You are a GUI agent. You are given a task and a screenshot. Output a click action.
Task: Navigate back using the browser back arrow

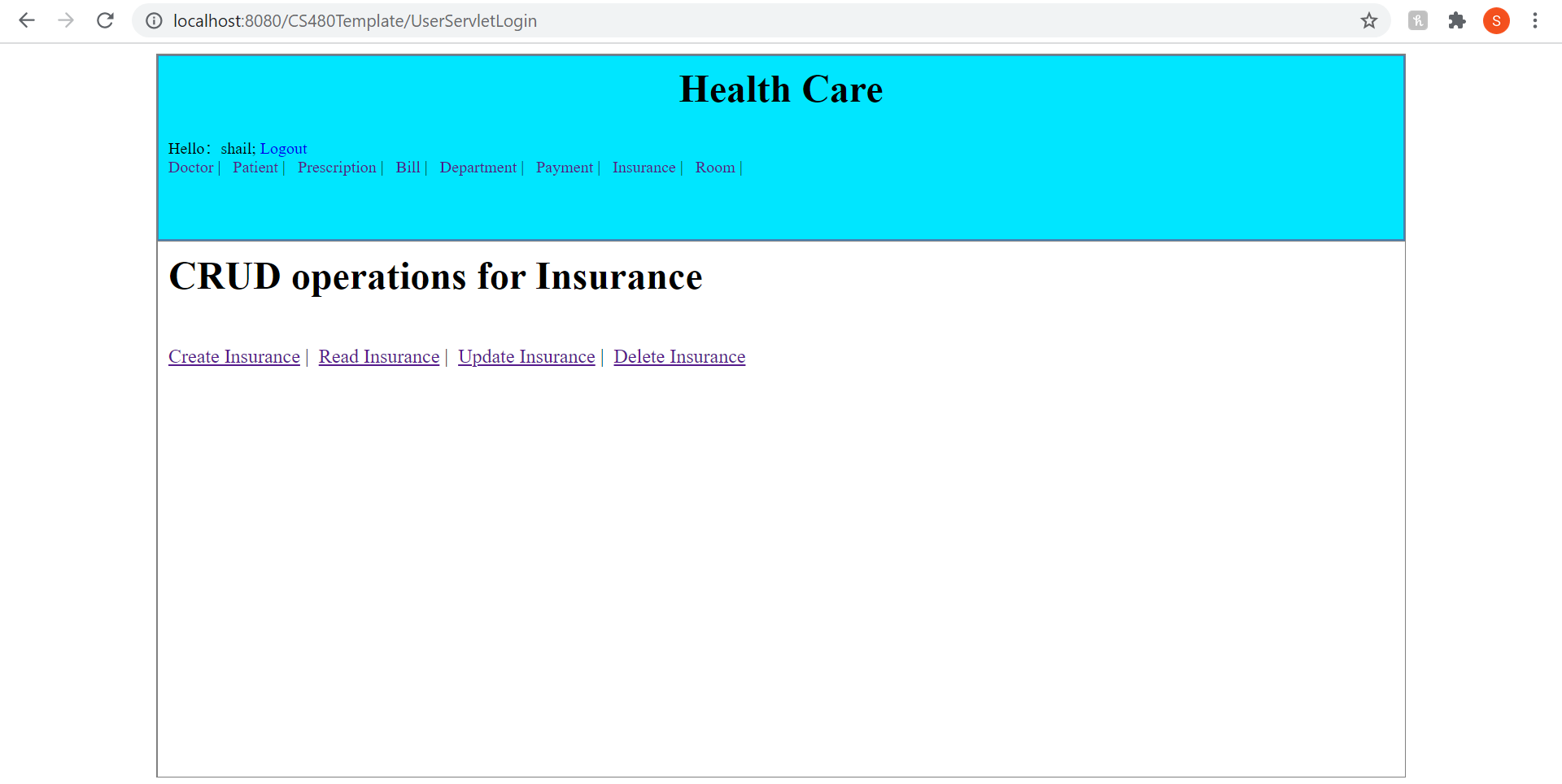(27, 20)
